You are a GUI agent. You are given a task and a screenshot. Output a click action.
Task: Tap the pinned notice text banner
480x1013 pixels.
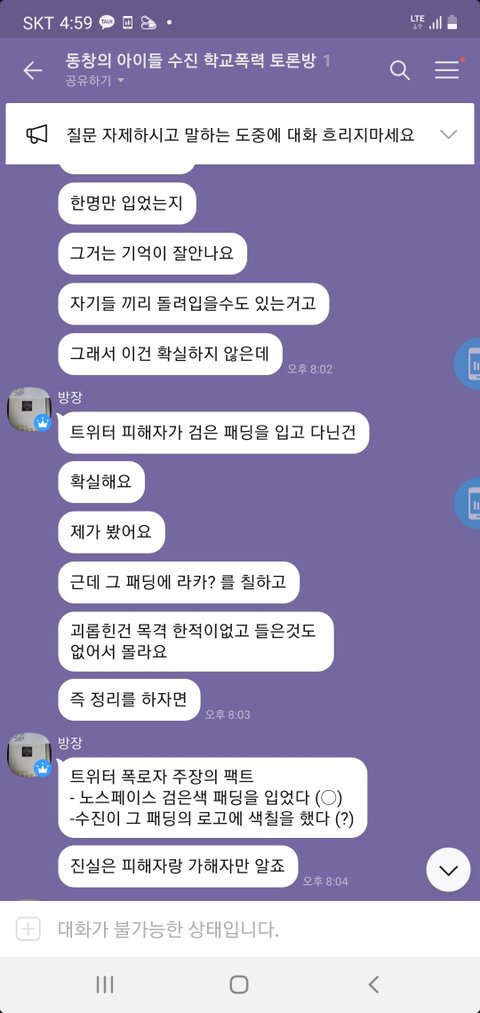pyautogui.click(x=240, y=134)
